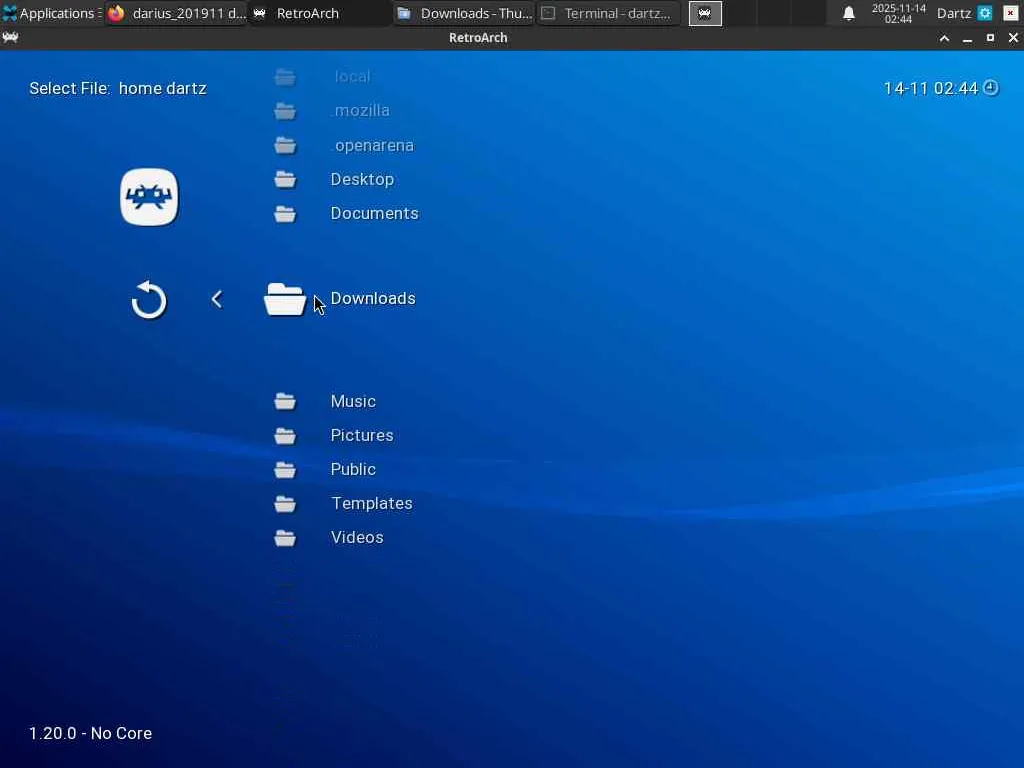
Task: Open the Downloads folder entry
Action: tap(373, 298)
